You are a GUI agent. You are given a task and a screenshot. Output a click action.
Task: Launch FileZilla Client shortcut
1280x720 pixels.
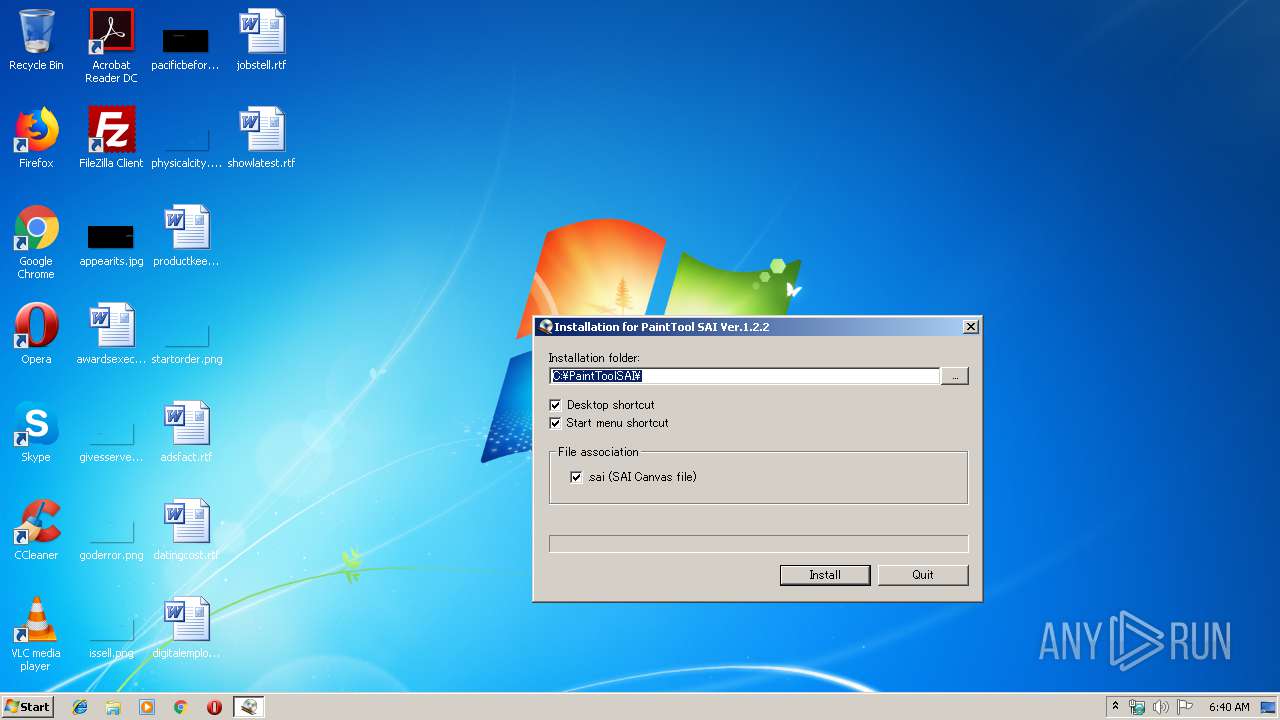(111, 138)
